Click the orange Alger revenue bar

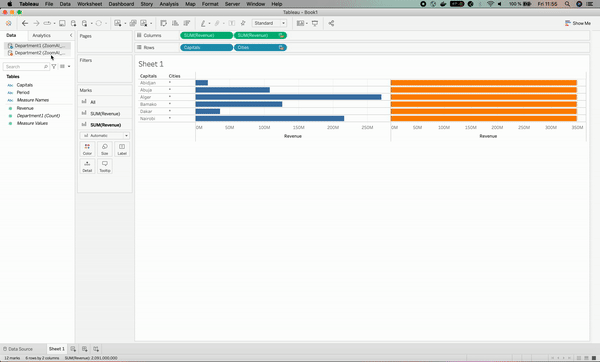click(x=484, y=97)
